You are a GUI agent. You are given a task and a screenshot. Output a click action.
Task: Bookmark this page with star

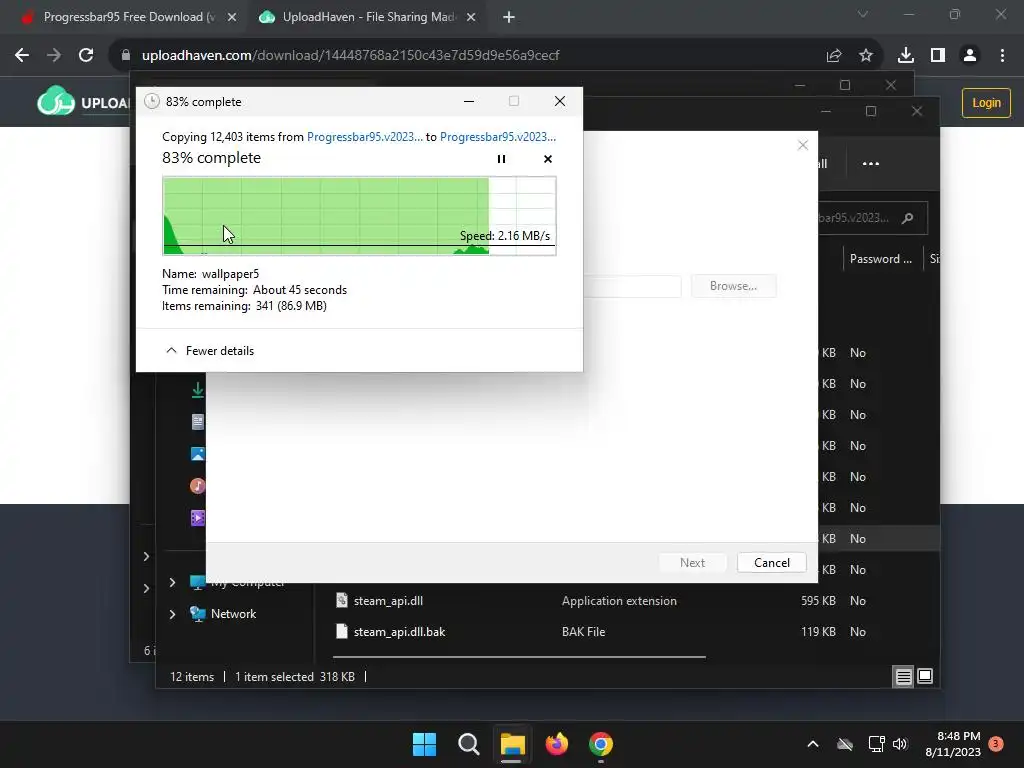click(x=866, y=56)
